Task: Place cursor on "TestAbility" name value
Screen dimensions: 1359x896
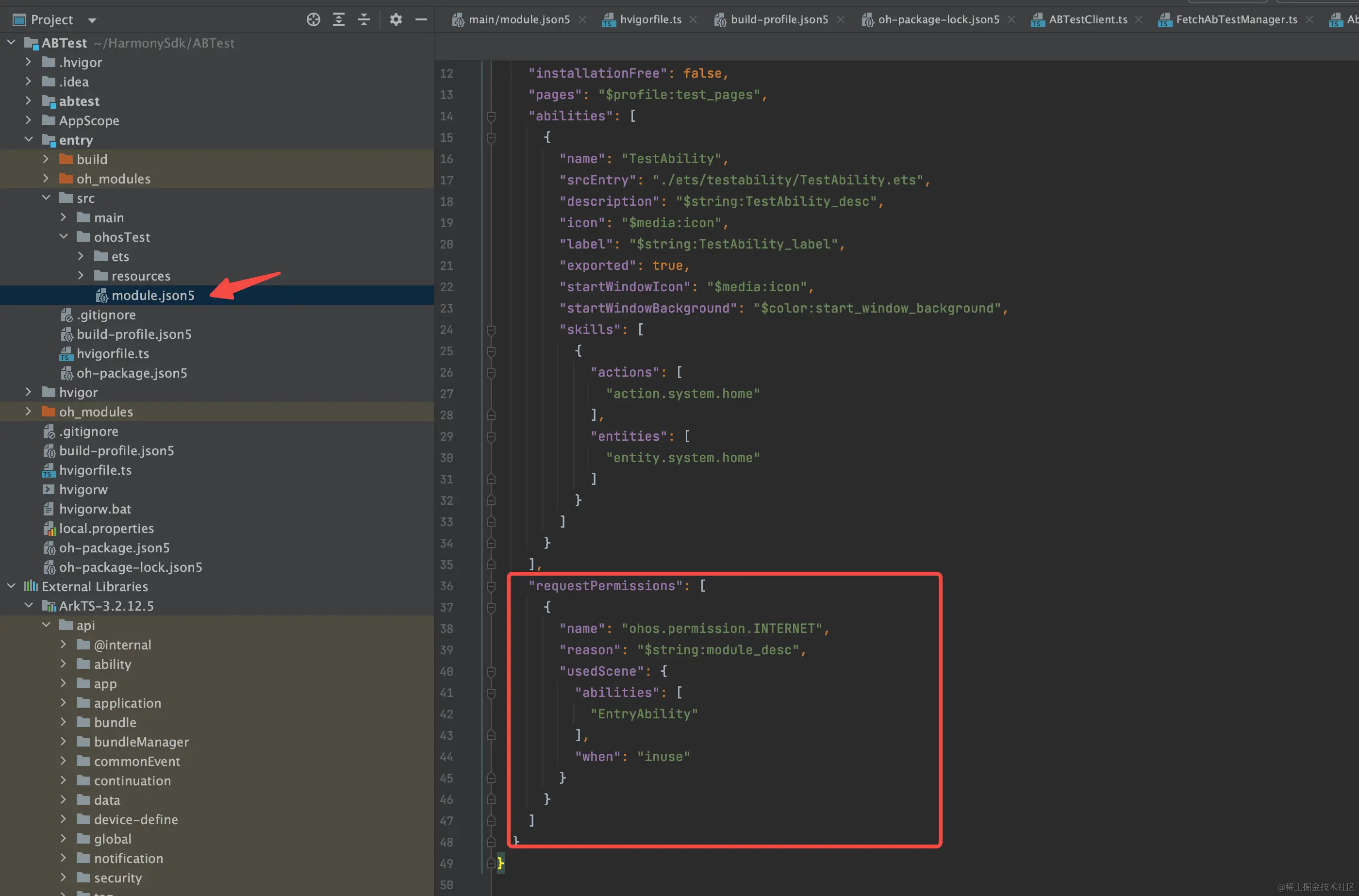Action: (671, 159)
